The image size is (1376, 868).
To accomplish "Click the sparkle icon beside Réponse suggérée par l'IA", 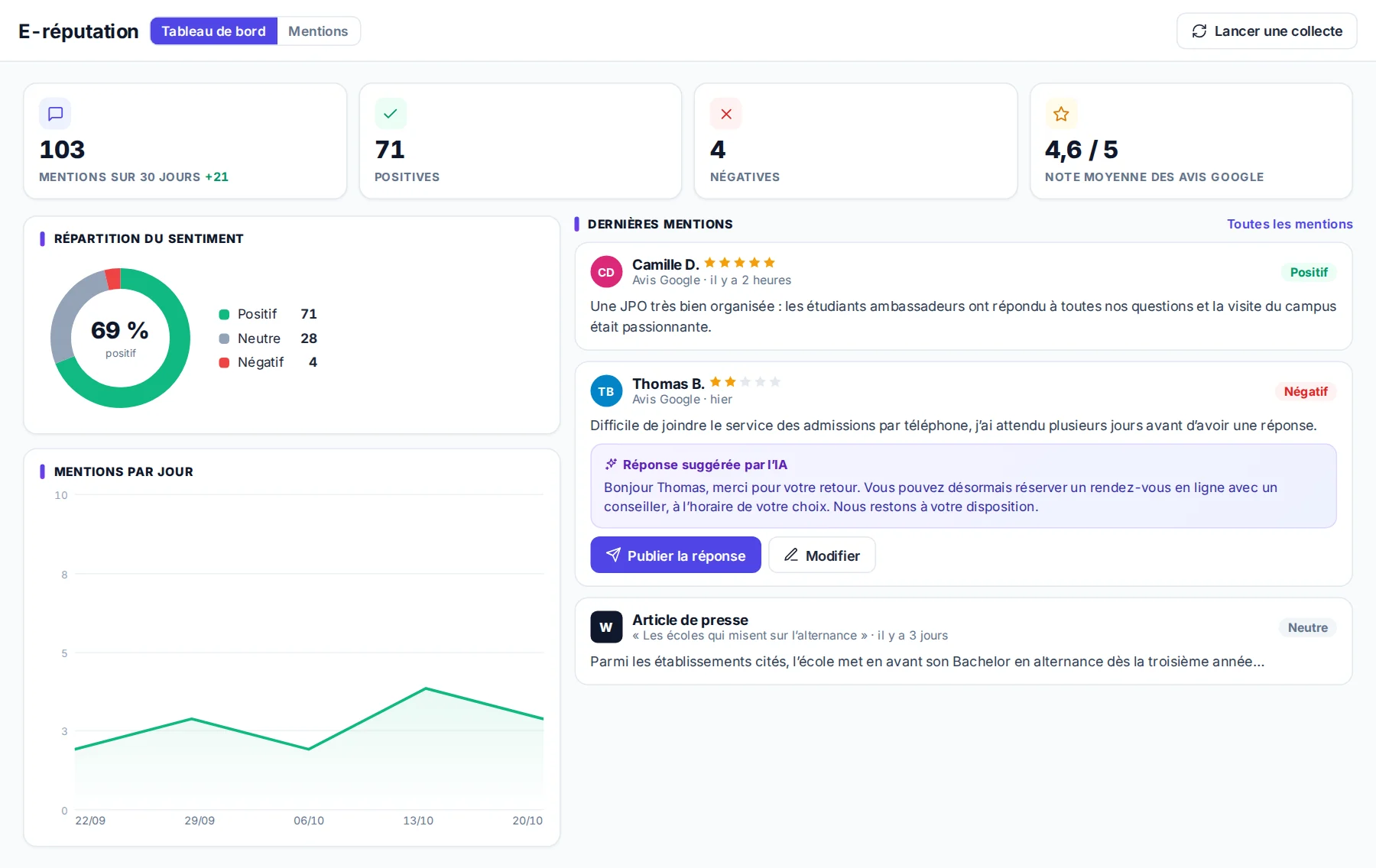I will [611, 465].
